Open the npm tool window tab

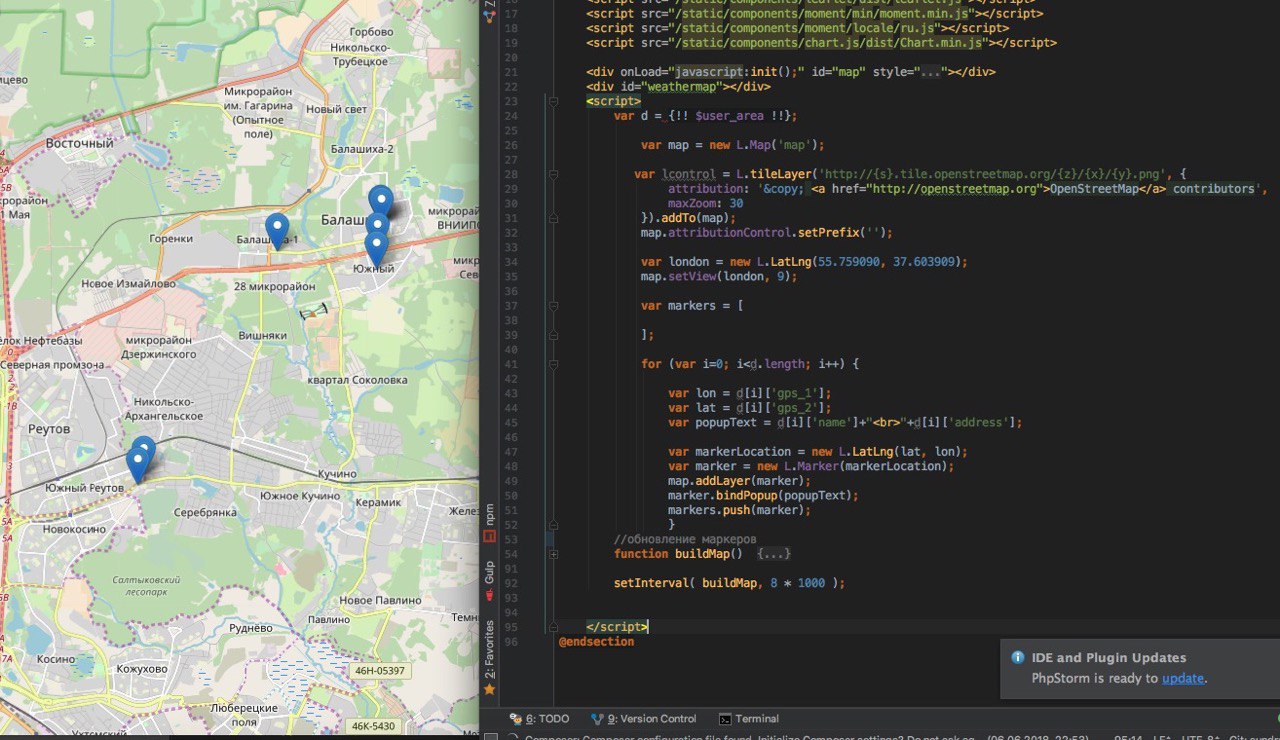(x=490, y=522)
